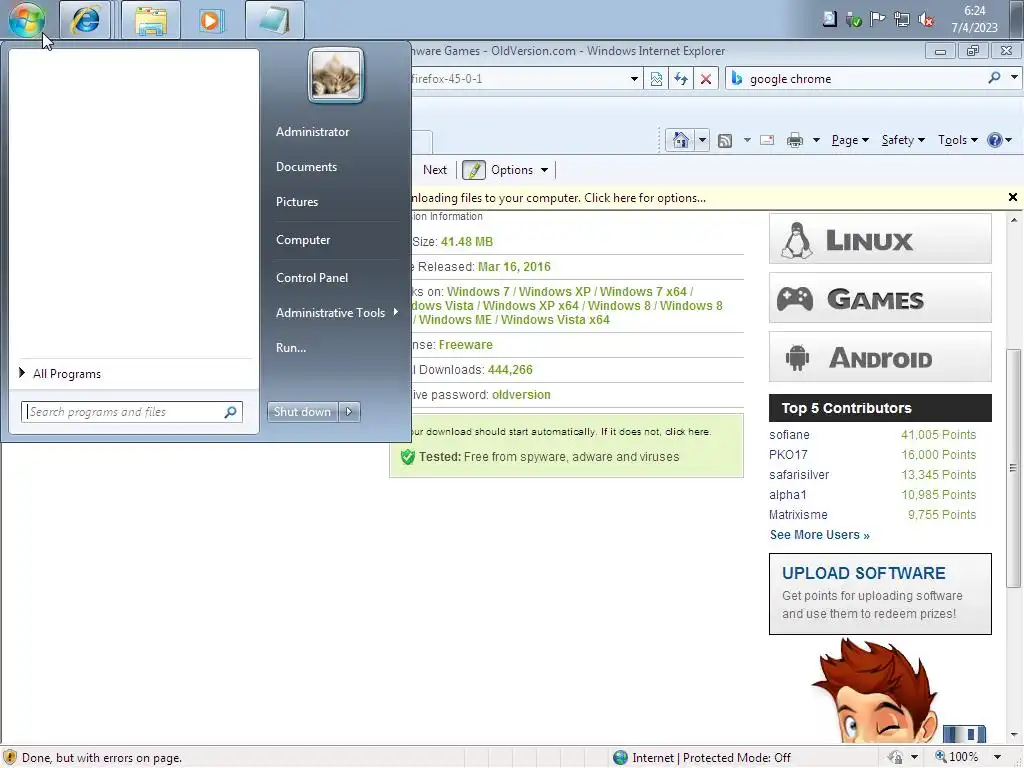Click the Next button in find bar

[434, 170]
